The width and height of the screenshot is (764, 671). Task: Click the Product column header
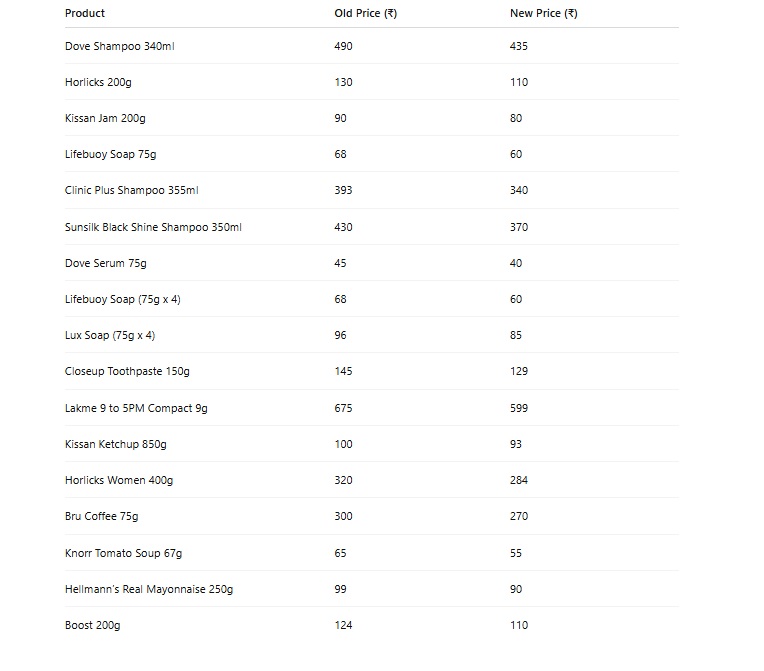[x=85, y=13]
